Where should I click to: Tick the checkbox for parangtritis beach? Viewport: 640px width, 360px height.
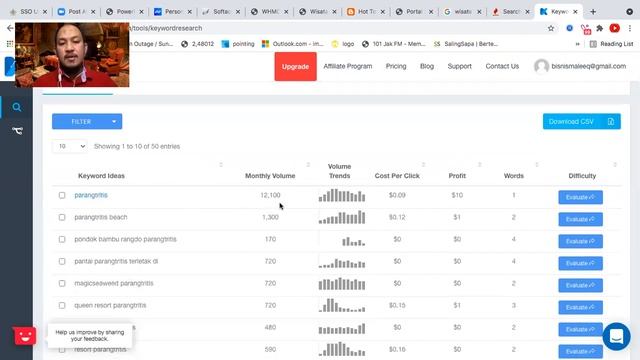62,217
